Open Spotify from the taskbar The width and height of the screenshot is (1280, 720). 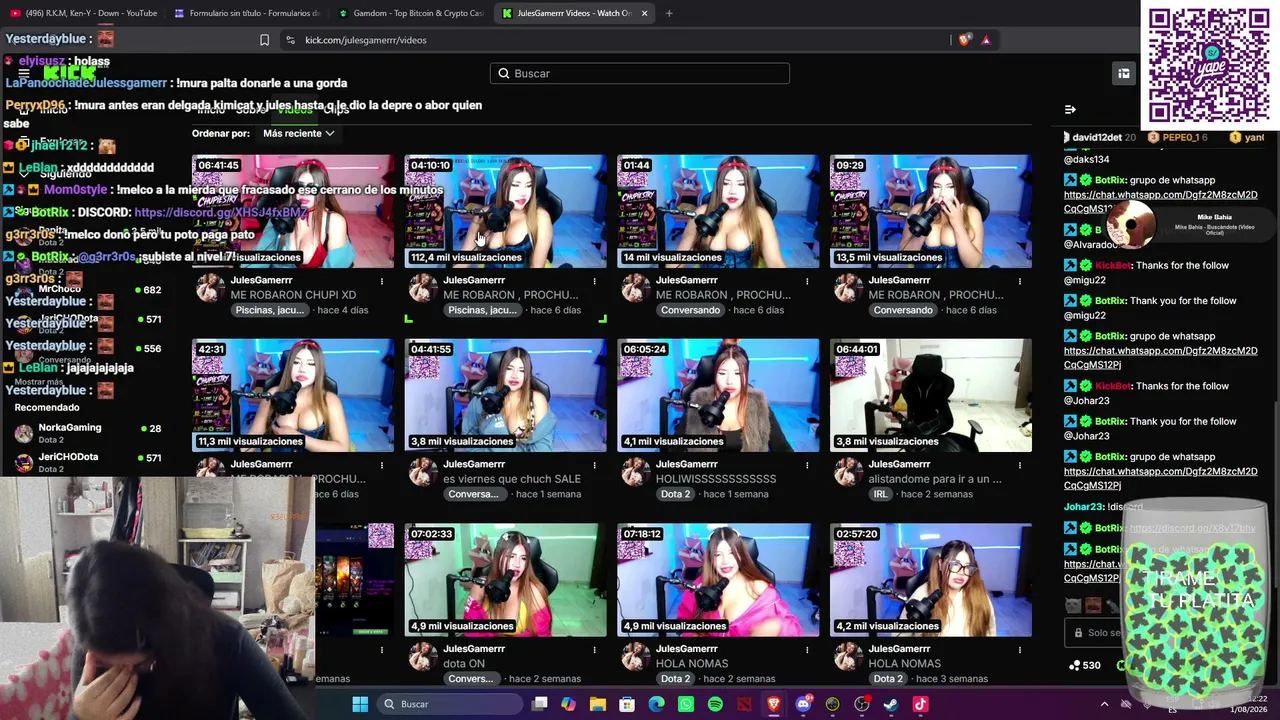pos(715,704)
